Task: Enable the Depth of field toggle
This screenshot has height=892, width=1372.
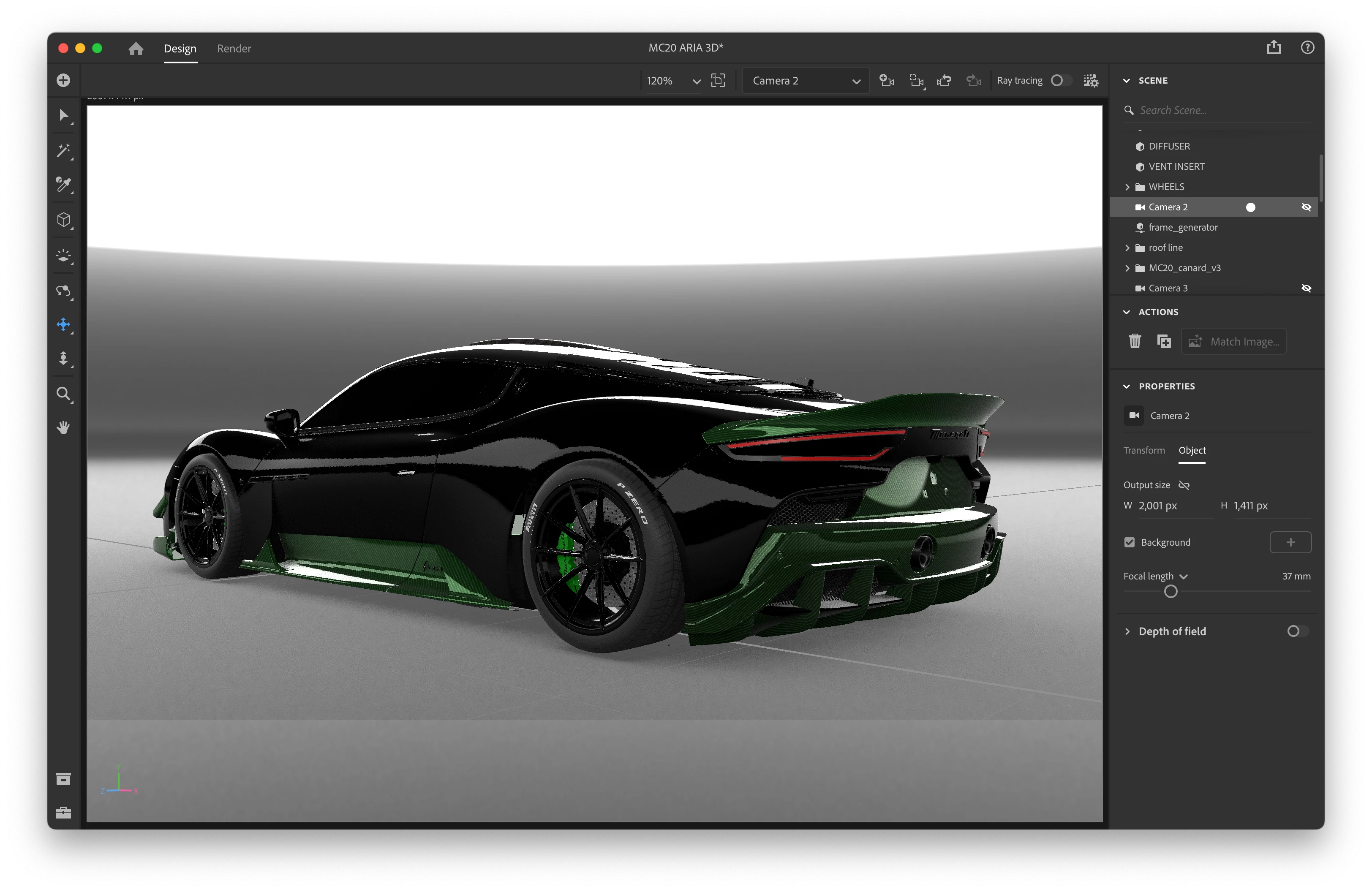Action: [x=1297, y=631]
